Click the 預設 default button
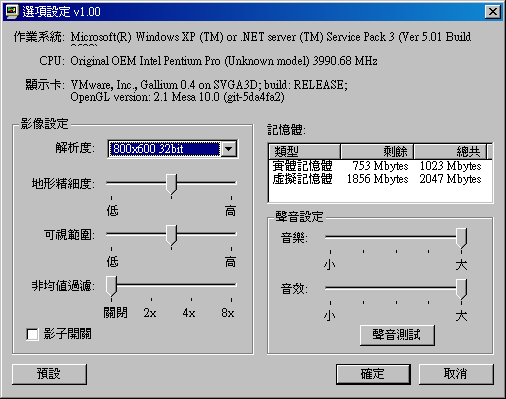Viewport: 506px width, 399px height. pyautogui.click(x=49, y=374)
